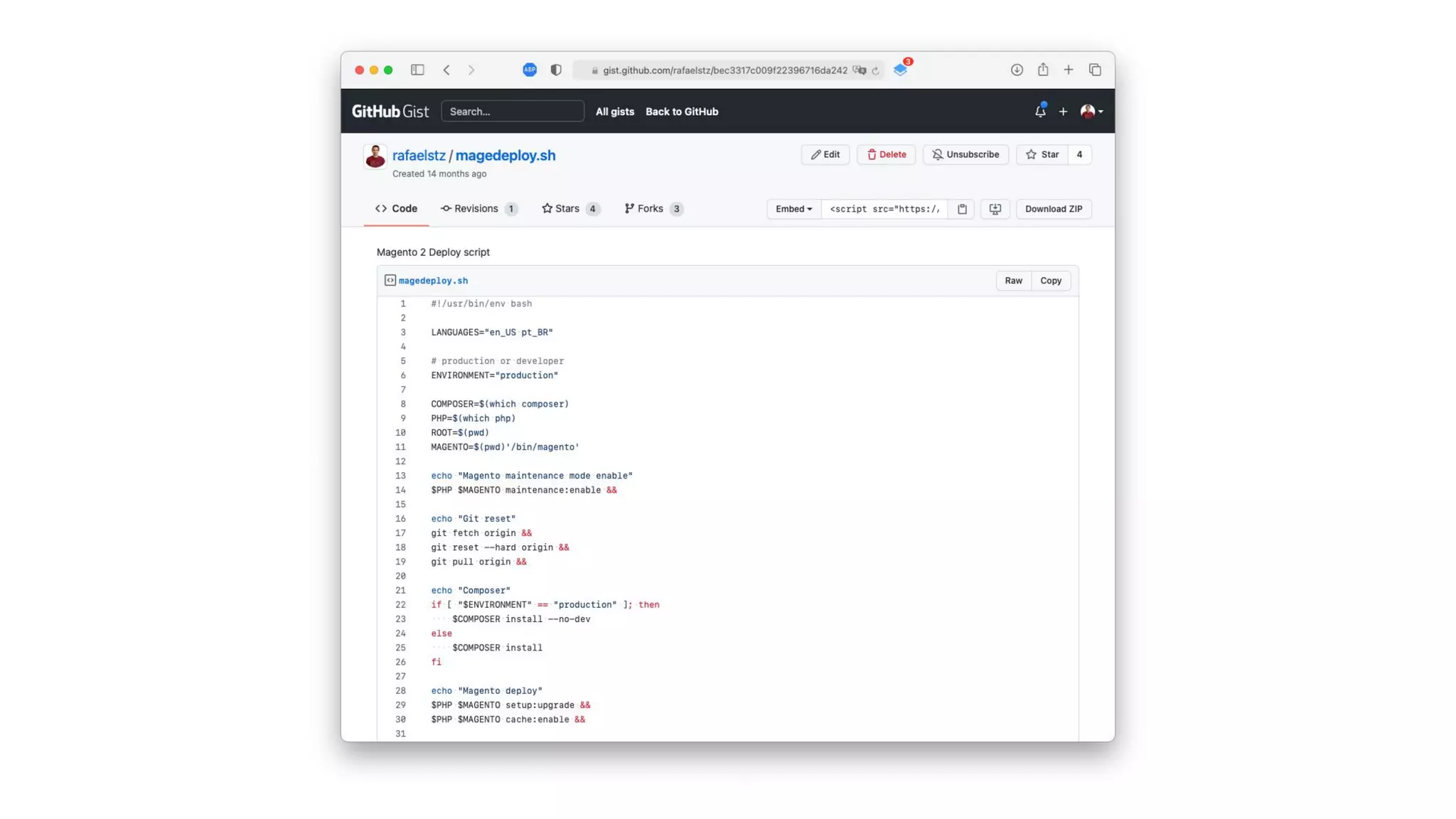
Task: Focus the gist Search field
Action: coord(512,112)
